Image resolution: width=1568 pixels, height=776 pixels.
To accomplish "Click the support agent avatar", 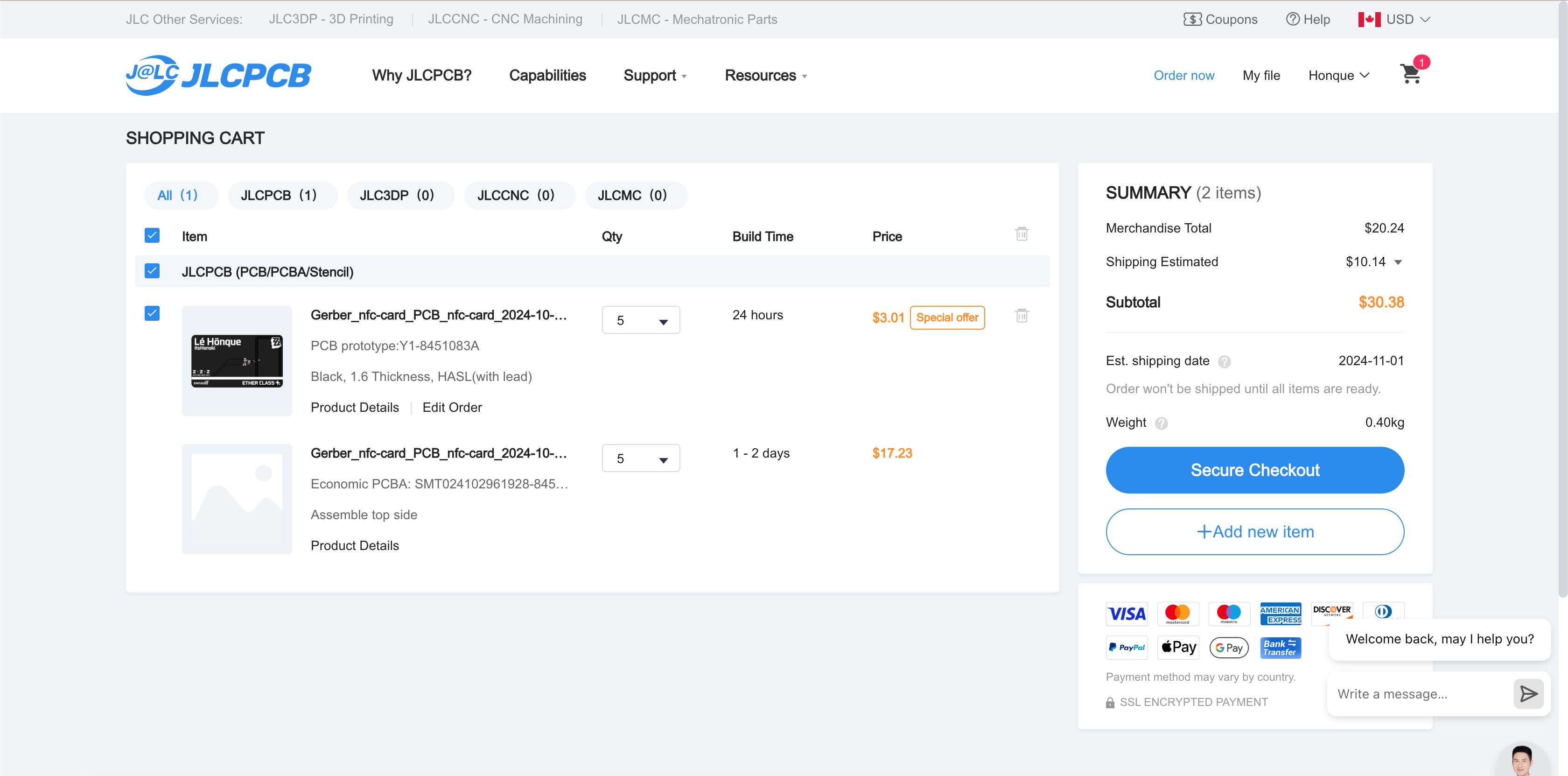I will [1522, 760].
